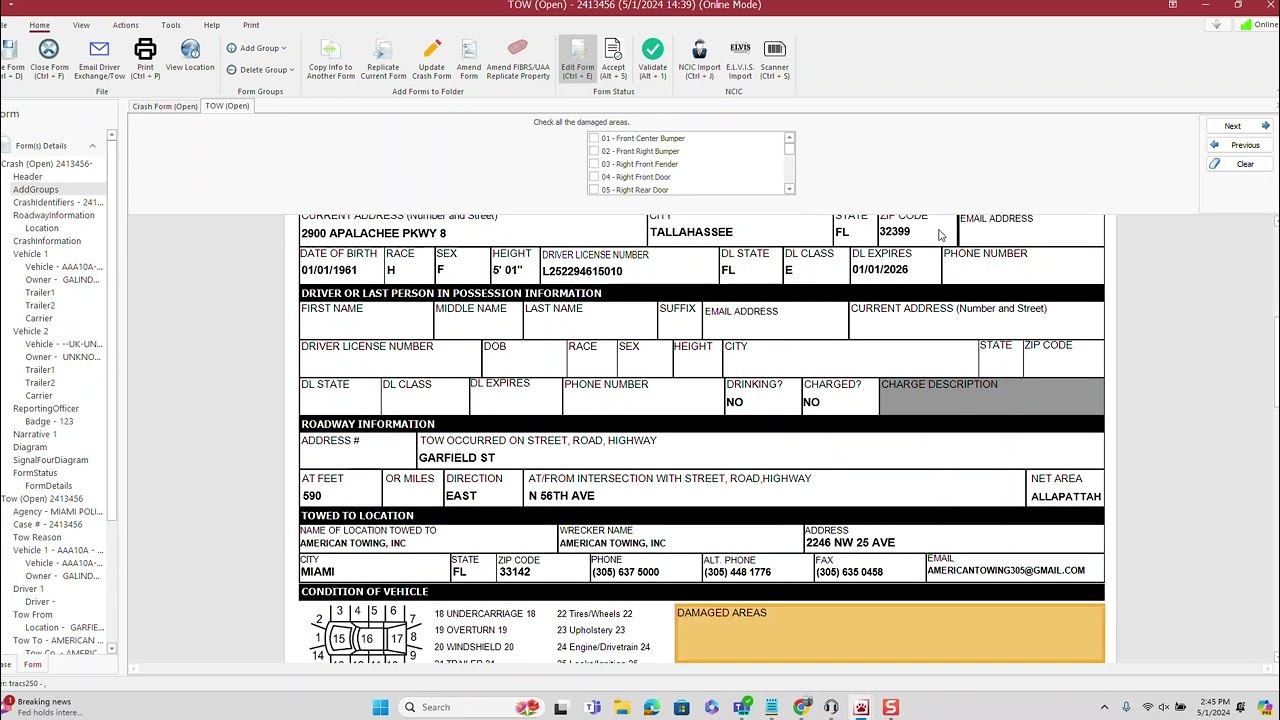Open Microsoft Store from taskbar
1280x720 pixels.
click(x=681, y=708)
